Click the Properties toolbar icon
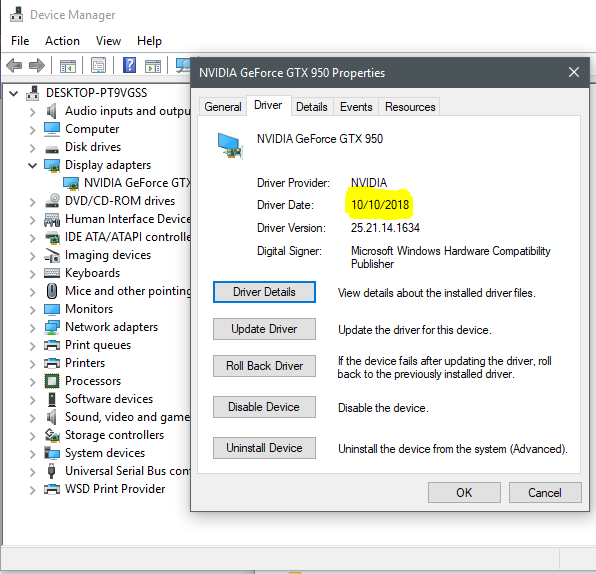596x574 pixels. pyautogui.click(x=98, y=65)
